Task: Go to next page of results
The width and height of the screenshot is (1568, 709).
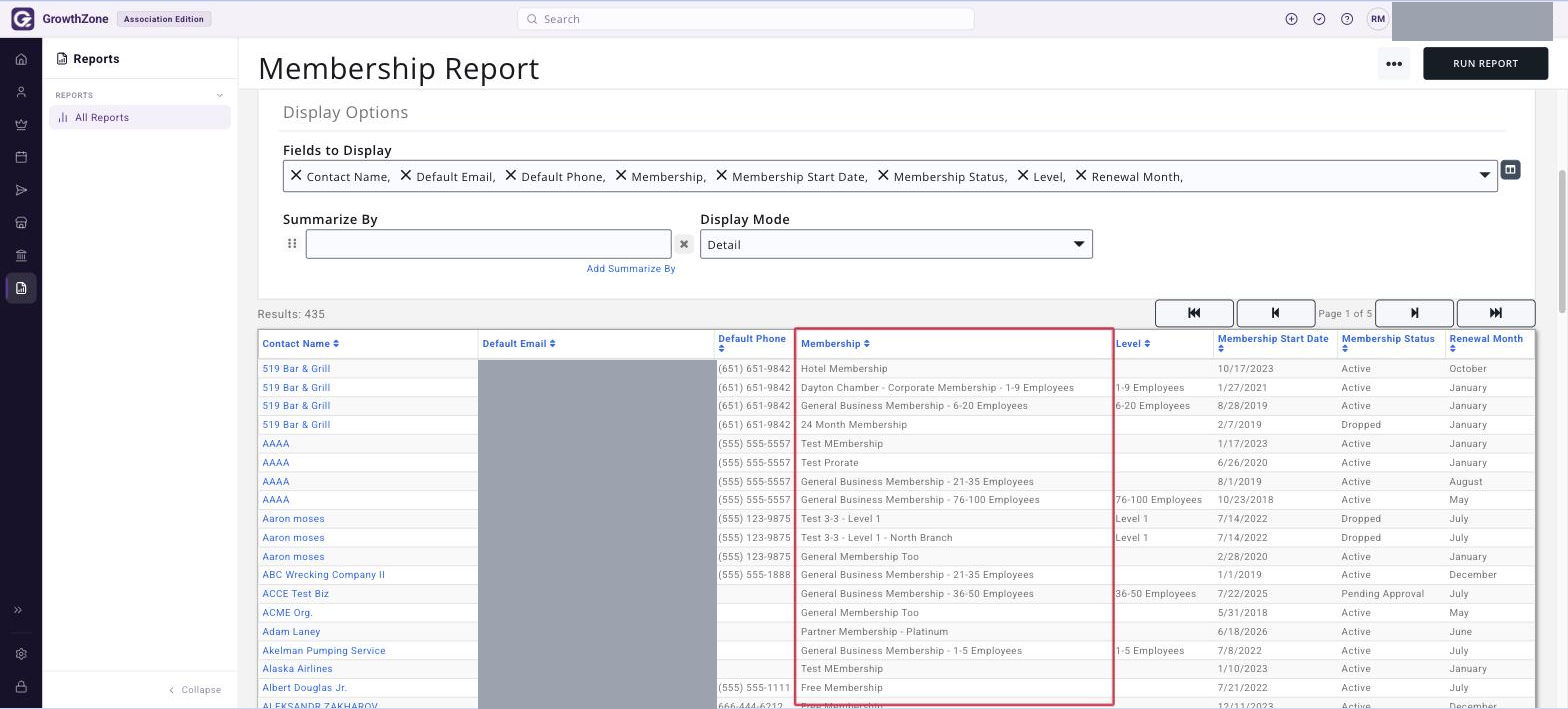Action: 1414,313
